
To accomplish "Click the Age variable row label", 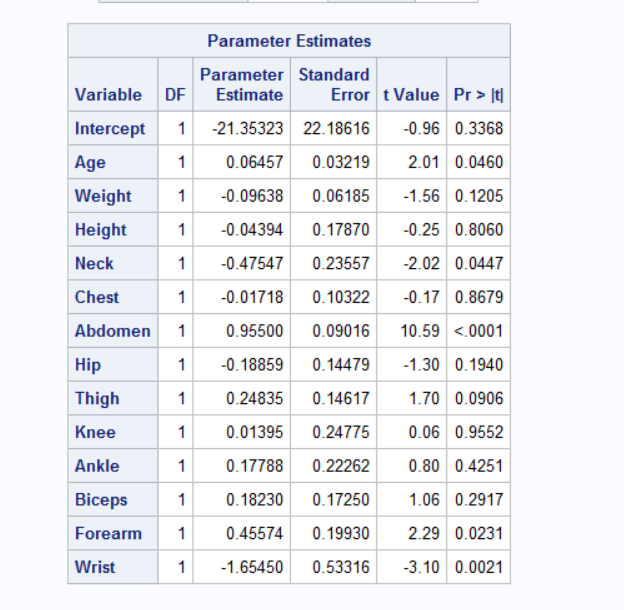I will click(90, 162).
